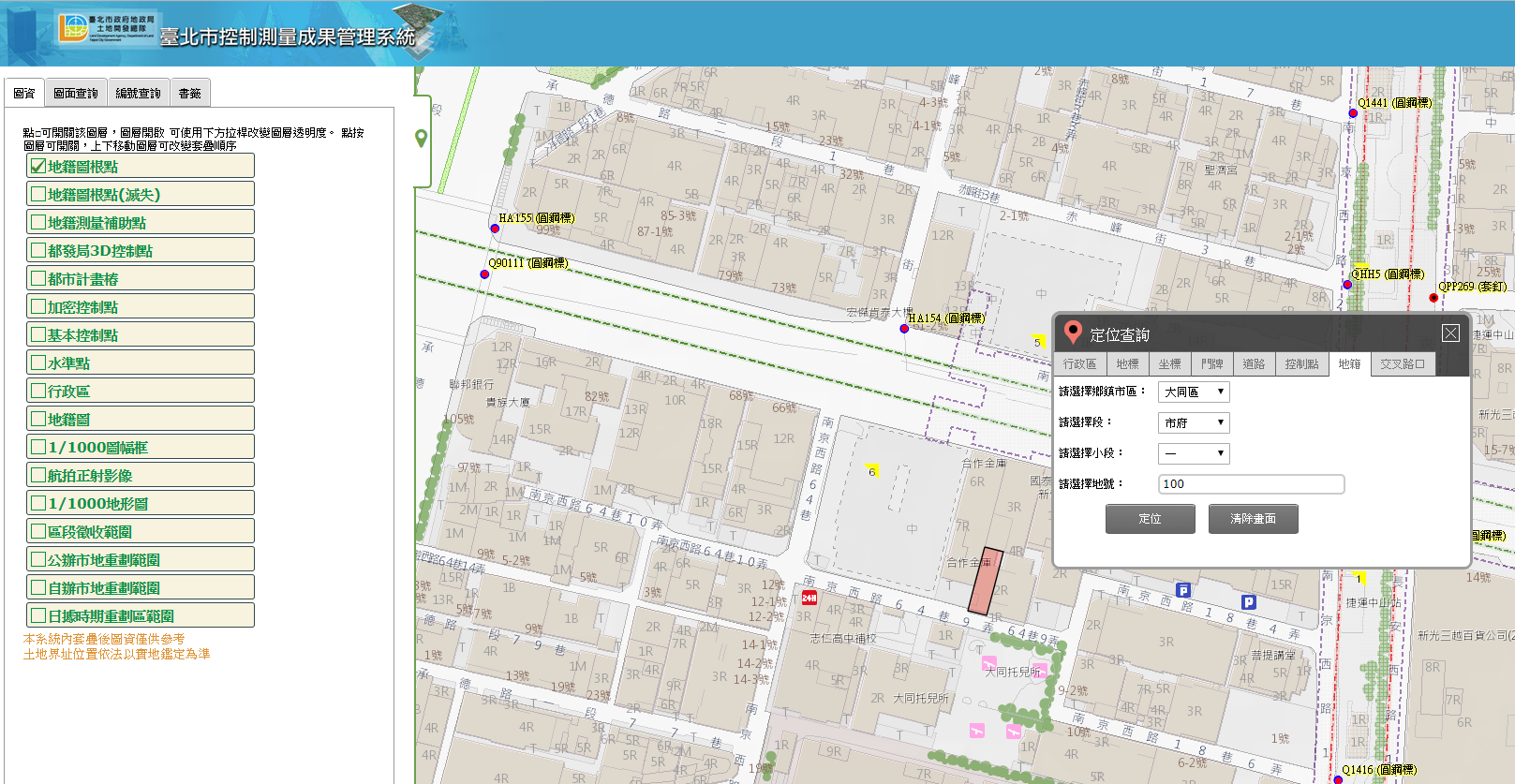Viewport: 1515px width, 784px height.
Task: Click the green location pin on map edge
Action: (422, 138)
